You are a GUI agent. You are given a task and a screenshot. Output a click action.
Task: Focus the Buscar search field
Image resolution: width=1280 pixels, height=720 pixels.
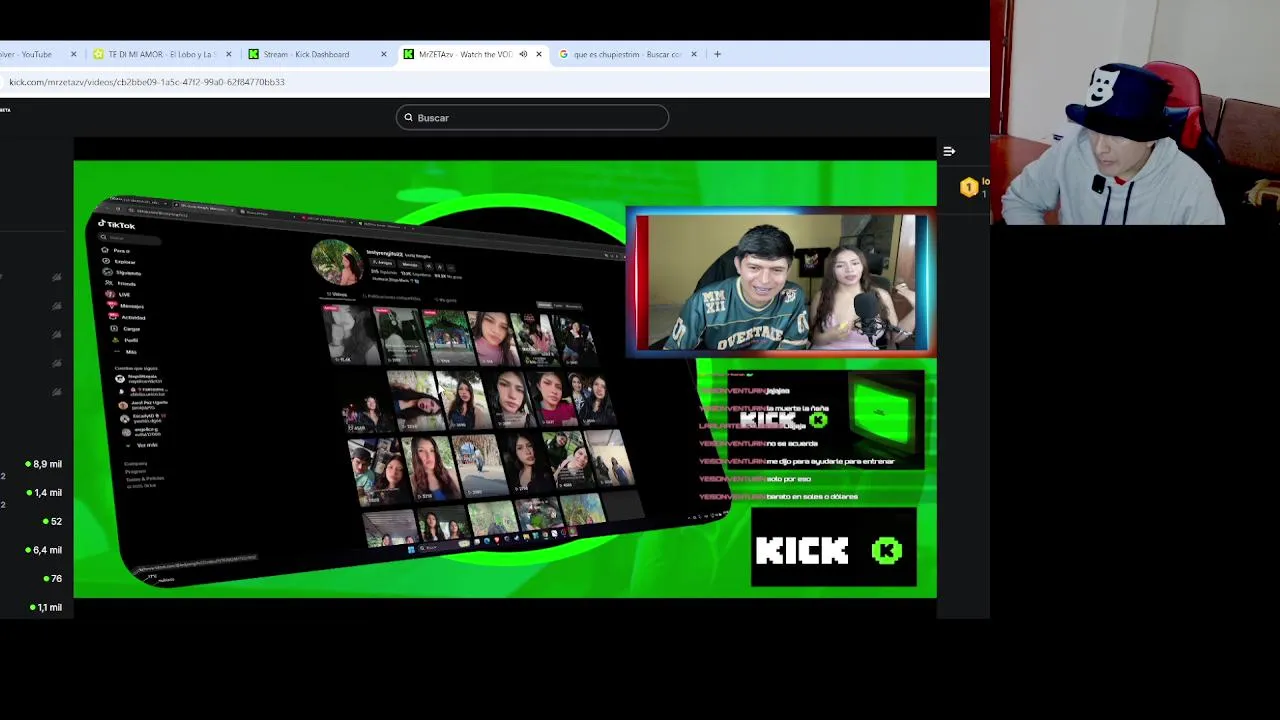[532, 118]
